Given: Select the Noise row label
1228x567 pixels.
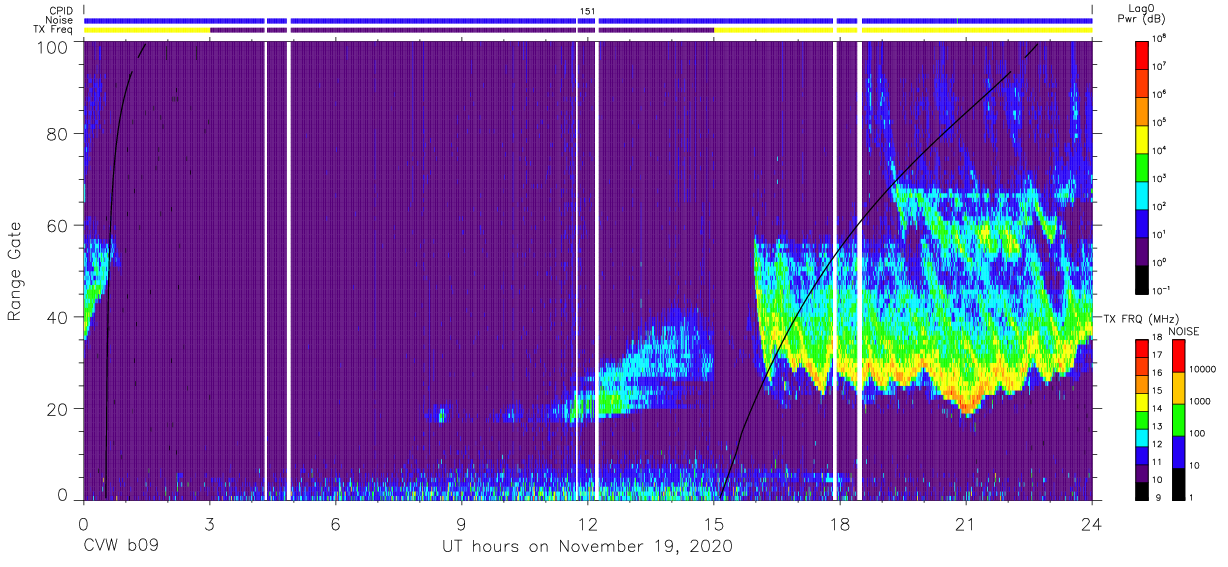Looking at the screenshot, I should (x=59, y=20).
